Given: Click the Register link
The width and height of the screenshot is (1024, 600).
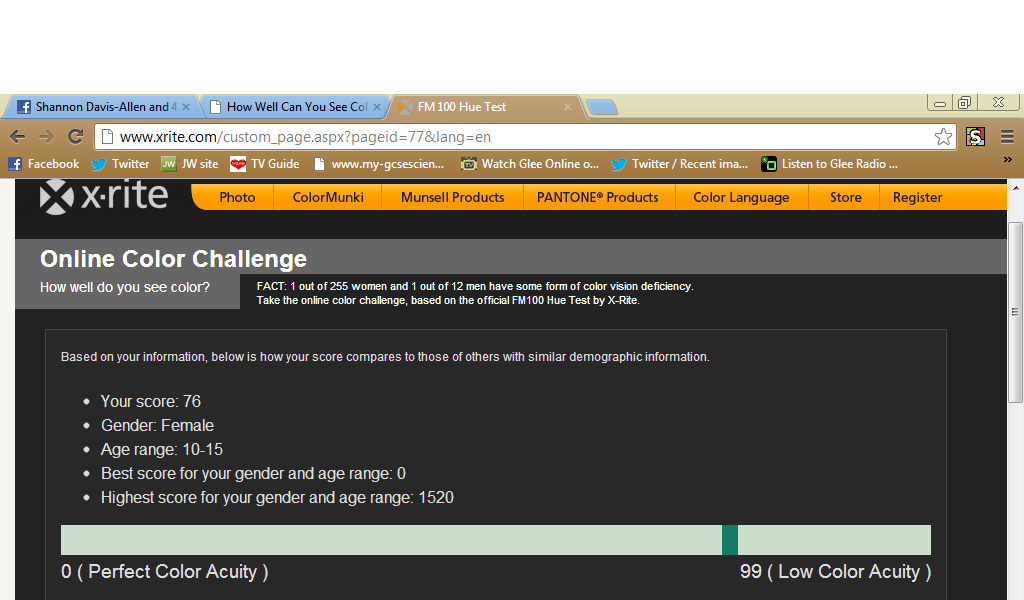Looking at the screenshot, I should pos(917,197).
